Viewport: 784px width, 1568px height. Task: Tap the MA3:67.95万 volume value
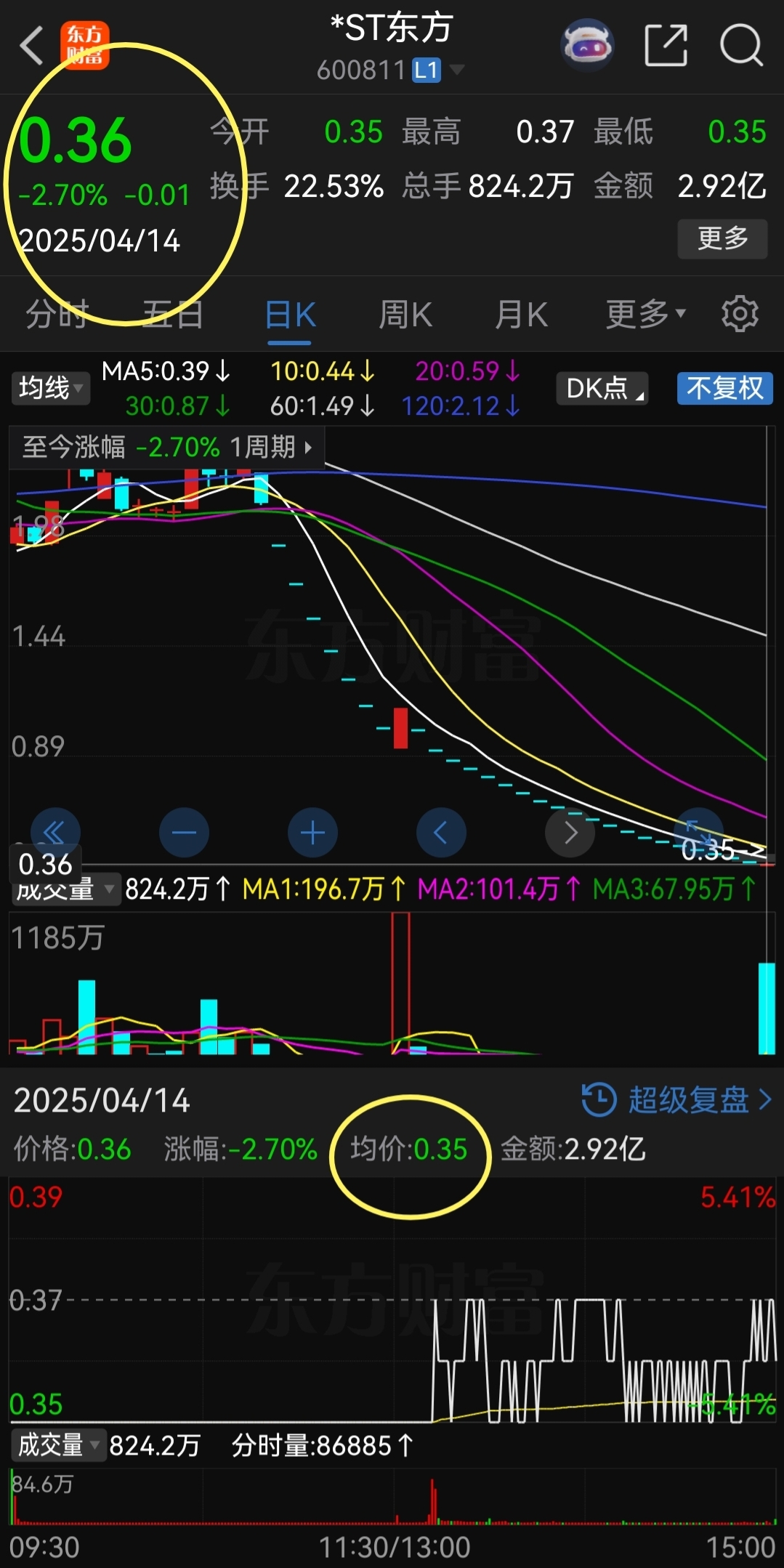675,889
